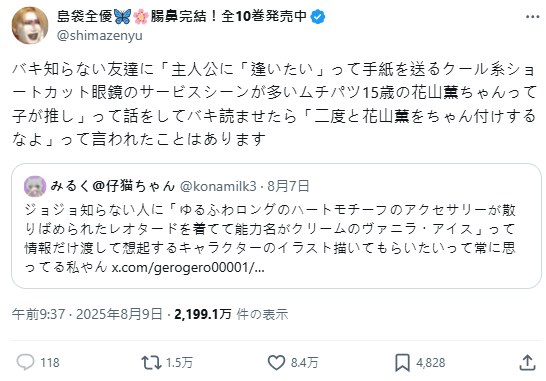This screenshot has height=381, width=546.
Task: Click the blue verified badge
Action: [x=318, y=16]
